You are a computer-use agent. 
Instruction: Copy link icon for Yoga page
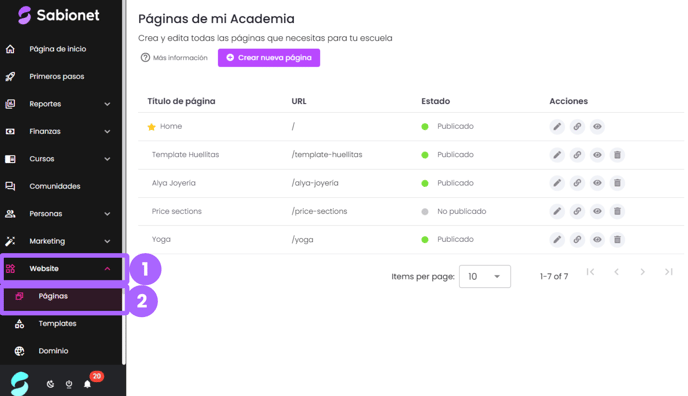pos(577,239)
